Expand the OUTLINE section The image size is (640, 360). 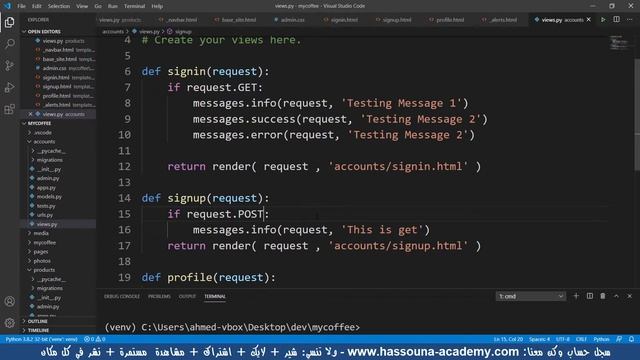tap(37, 322)
